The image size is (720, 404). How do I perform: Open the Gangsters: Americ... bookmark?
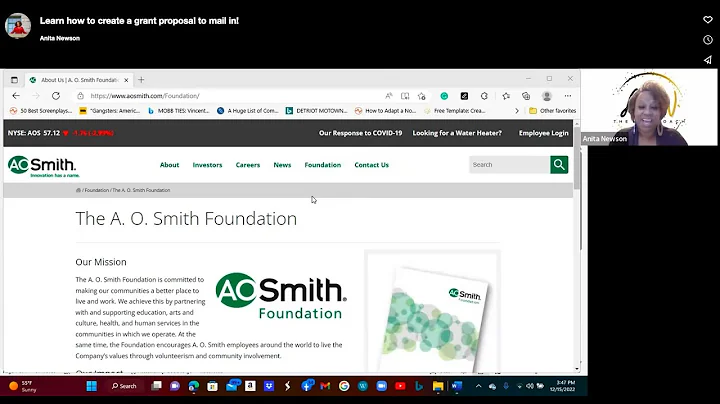point(110,111)
